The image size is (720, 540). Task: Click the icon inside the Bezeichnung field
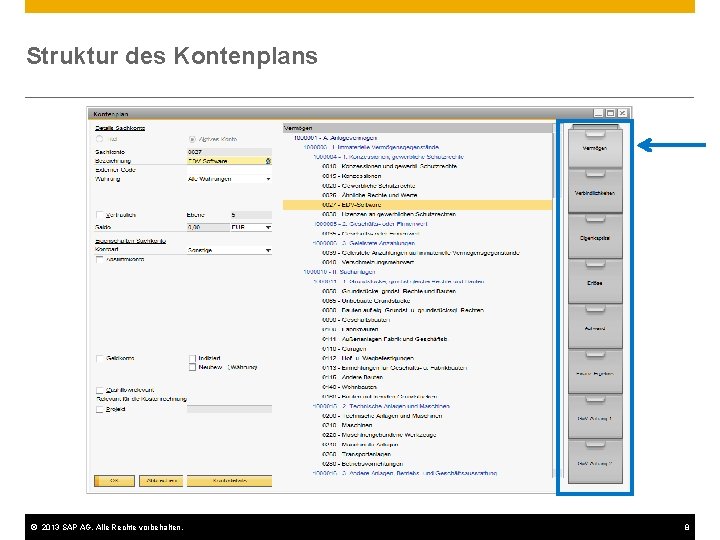(x=268, y=161)
